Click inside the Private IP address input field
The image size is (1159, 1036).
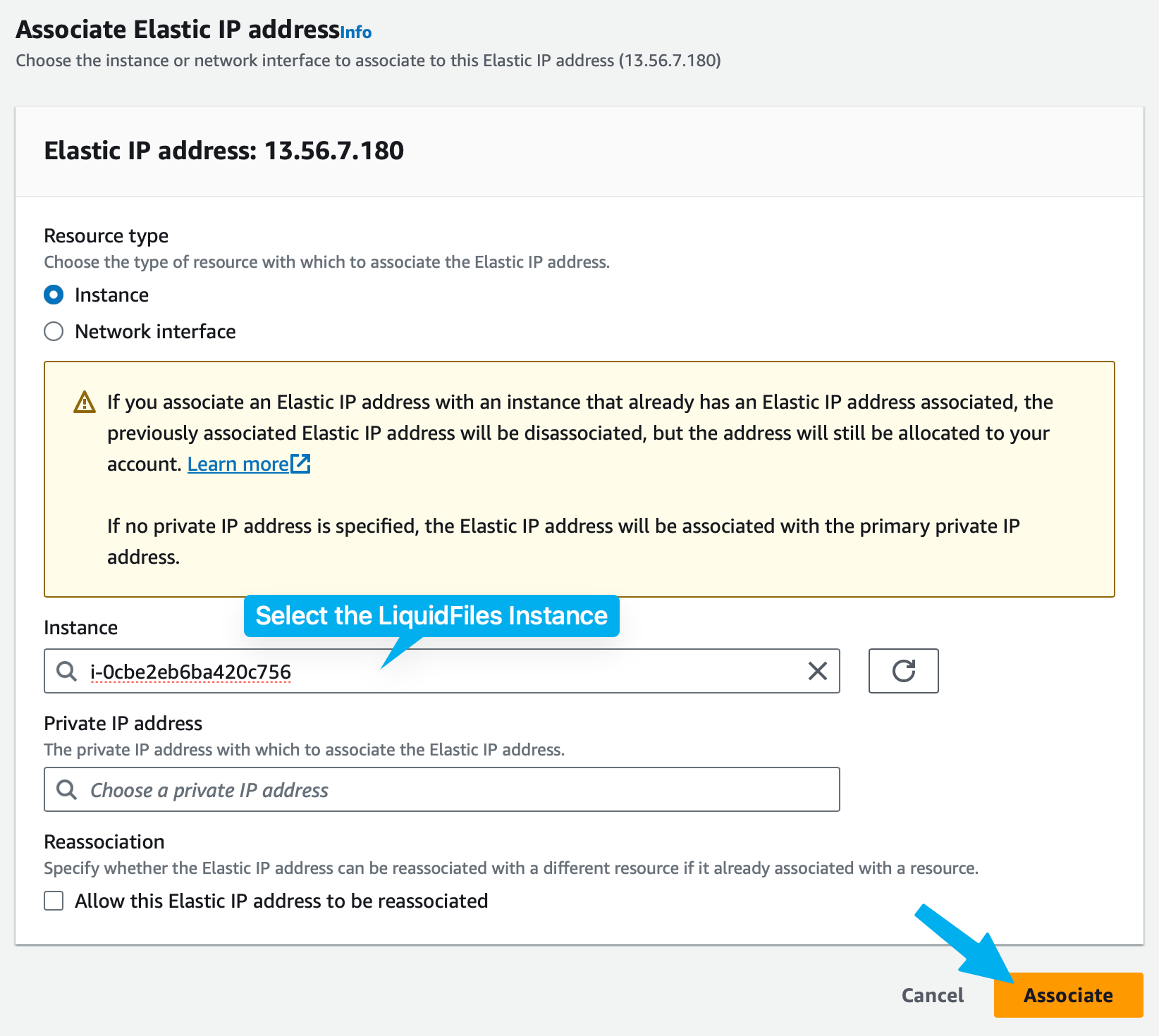442,789
